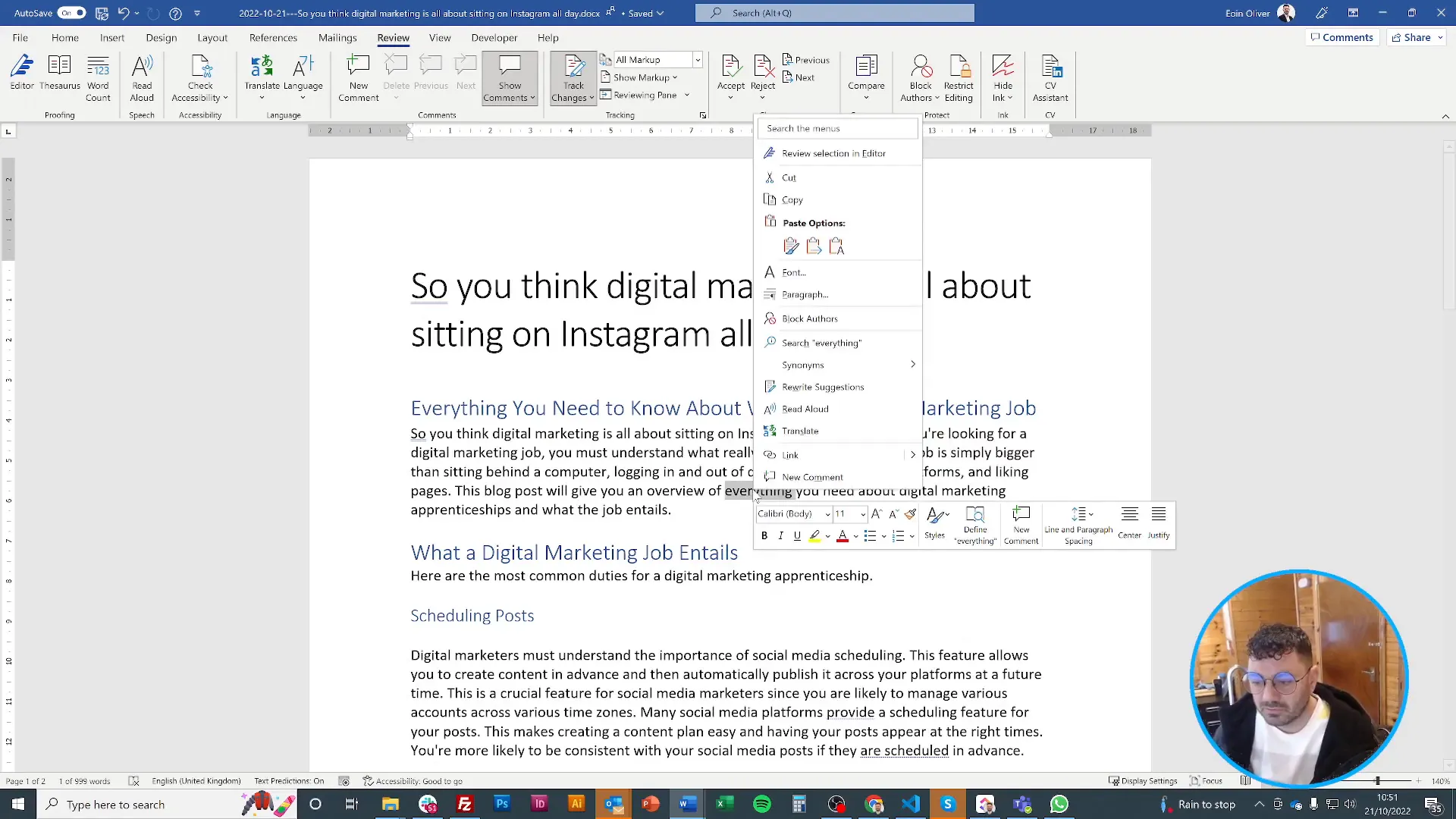Apply Bold in the mini toolbar

[764, 536]
